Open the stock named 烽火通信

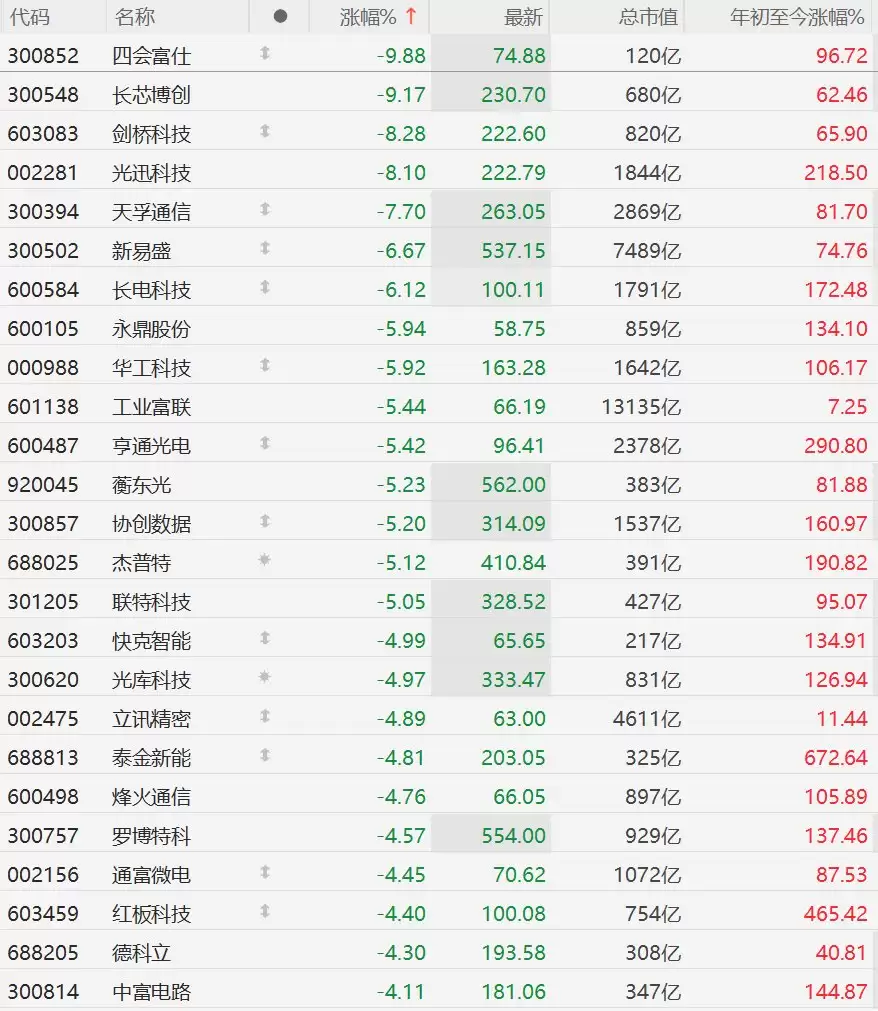pyautogui.click(x=151, y=798)
